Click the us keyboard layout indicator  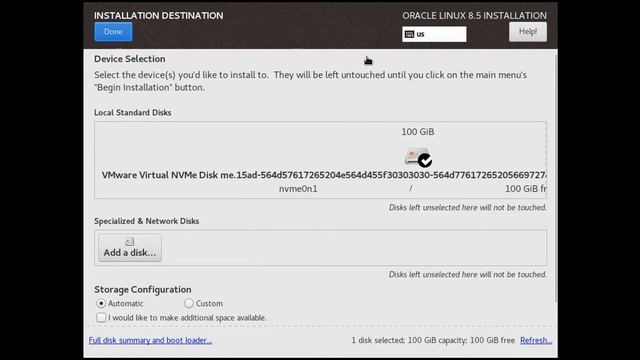coord(434,34)
